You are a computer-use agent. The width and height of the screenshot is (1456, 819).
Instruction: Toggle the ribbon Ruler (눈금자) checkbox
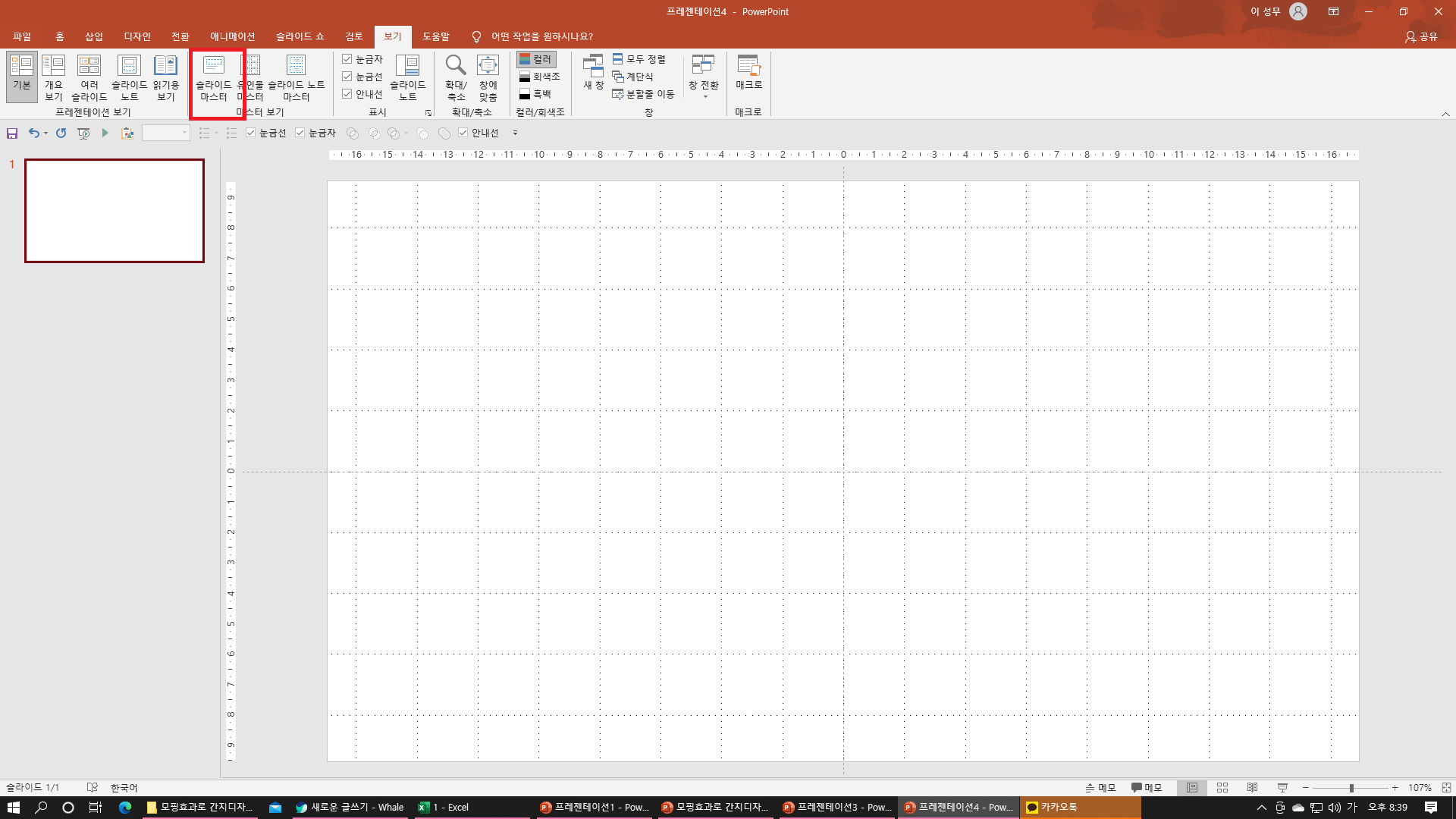[347, 59]
